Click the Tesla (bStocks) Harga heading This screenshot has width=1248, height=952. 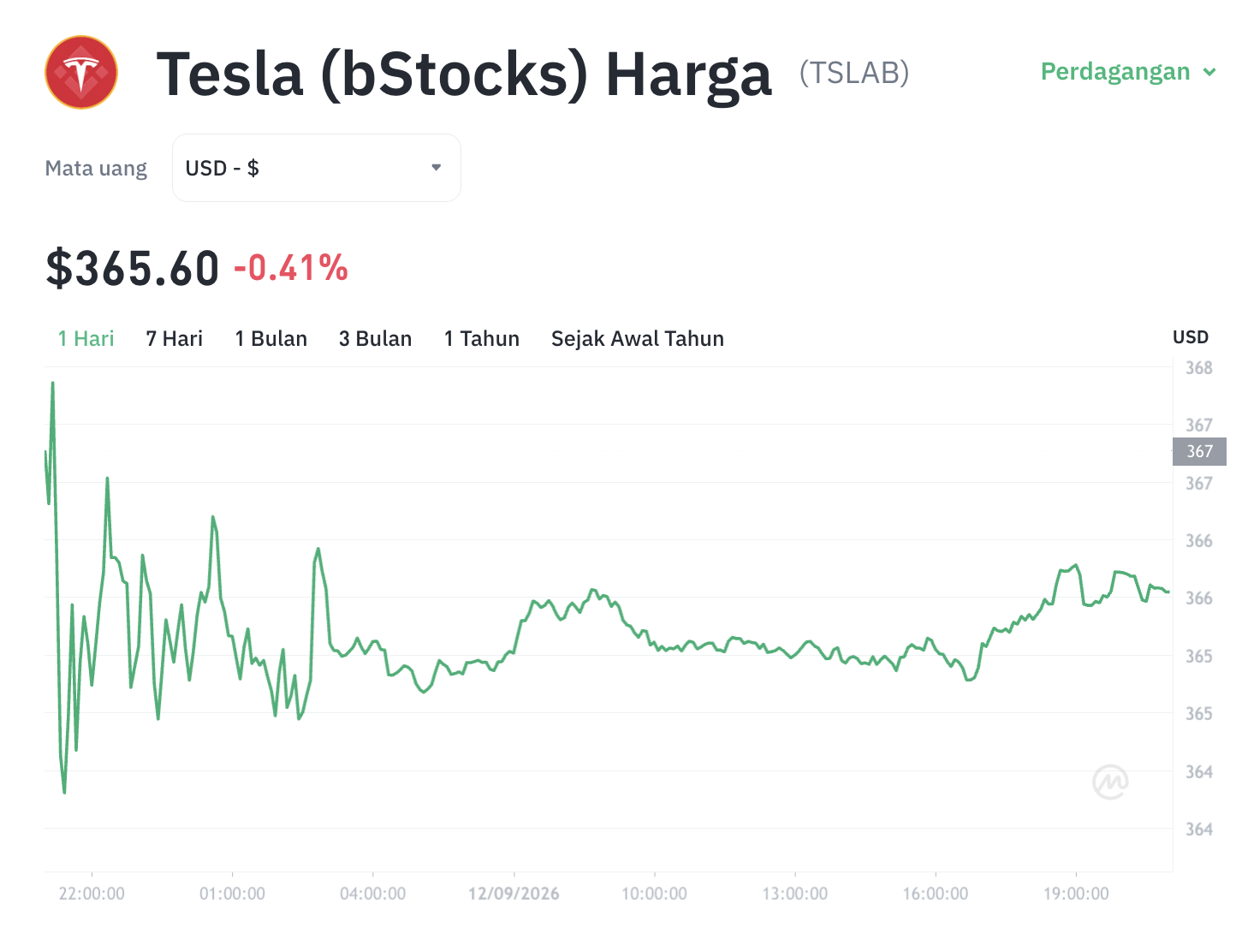coord(465,74)
